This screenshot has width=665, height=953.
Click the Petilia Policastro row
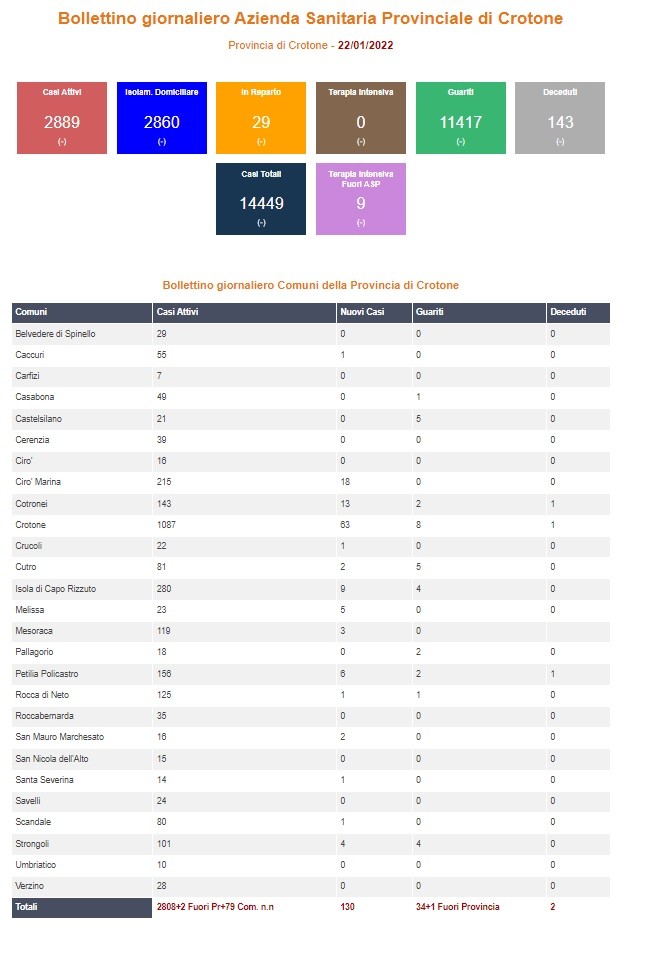point(311,674)
